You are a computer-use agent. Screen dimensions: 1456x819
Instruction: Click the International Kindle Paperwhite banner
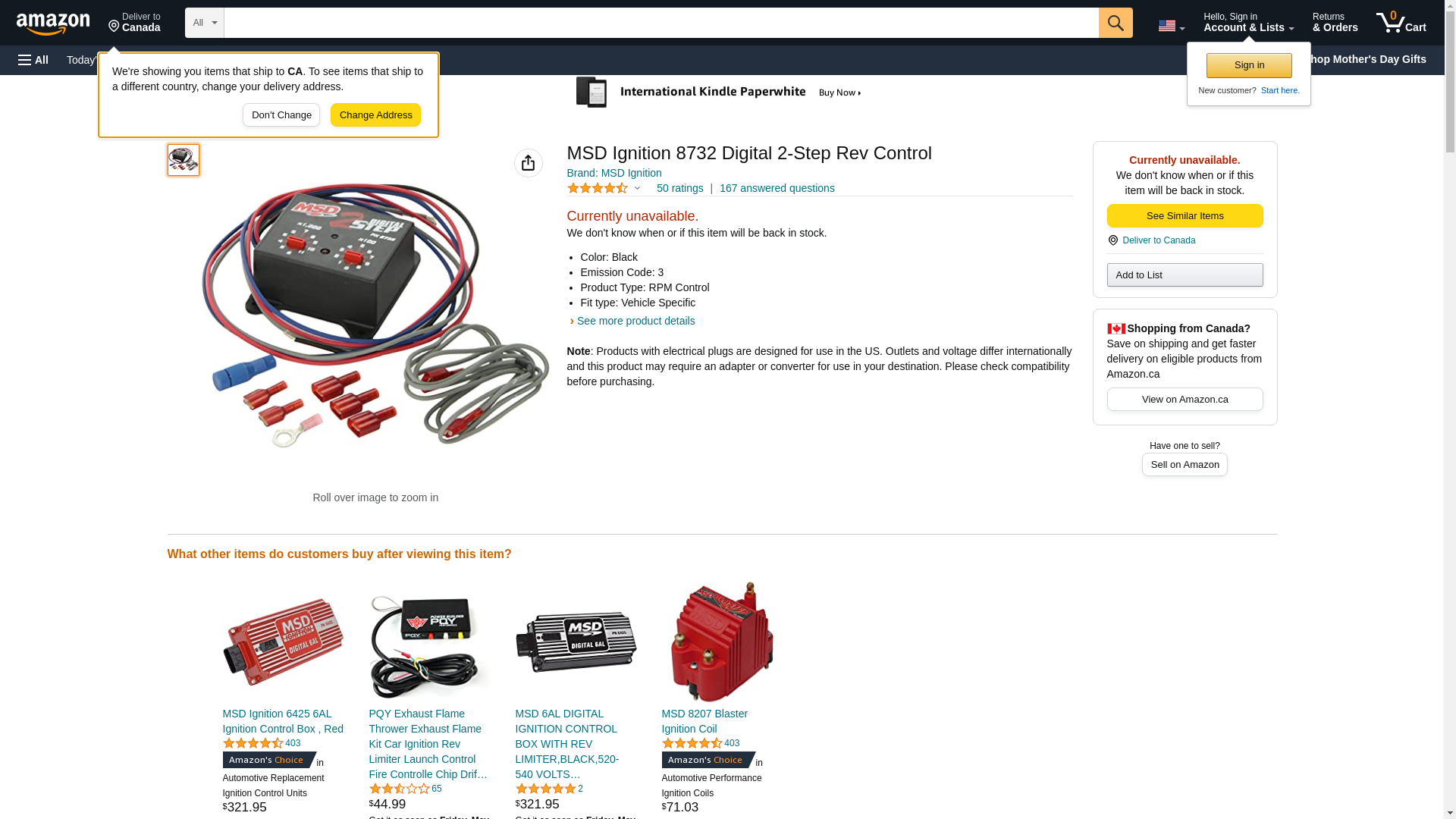[718, 93]
